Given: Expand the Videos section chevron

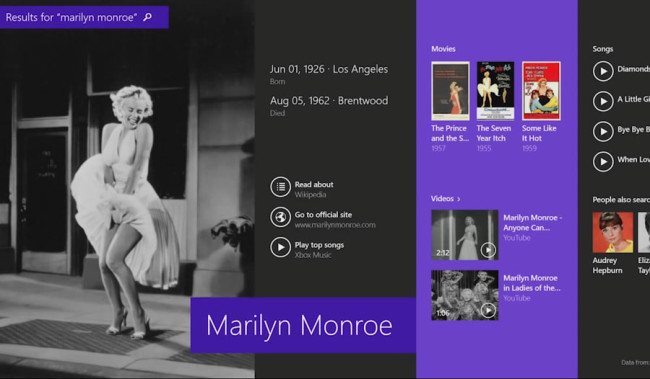Looking at the screenshot, I should tap(458, 199).
